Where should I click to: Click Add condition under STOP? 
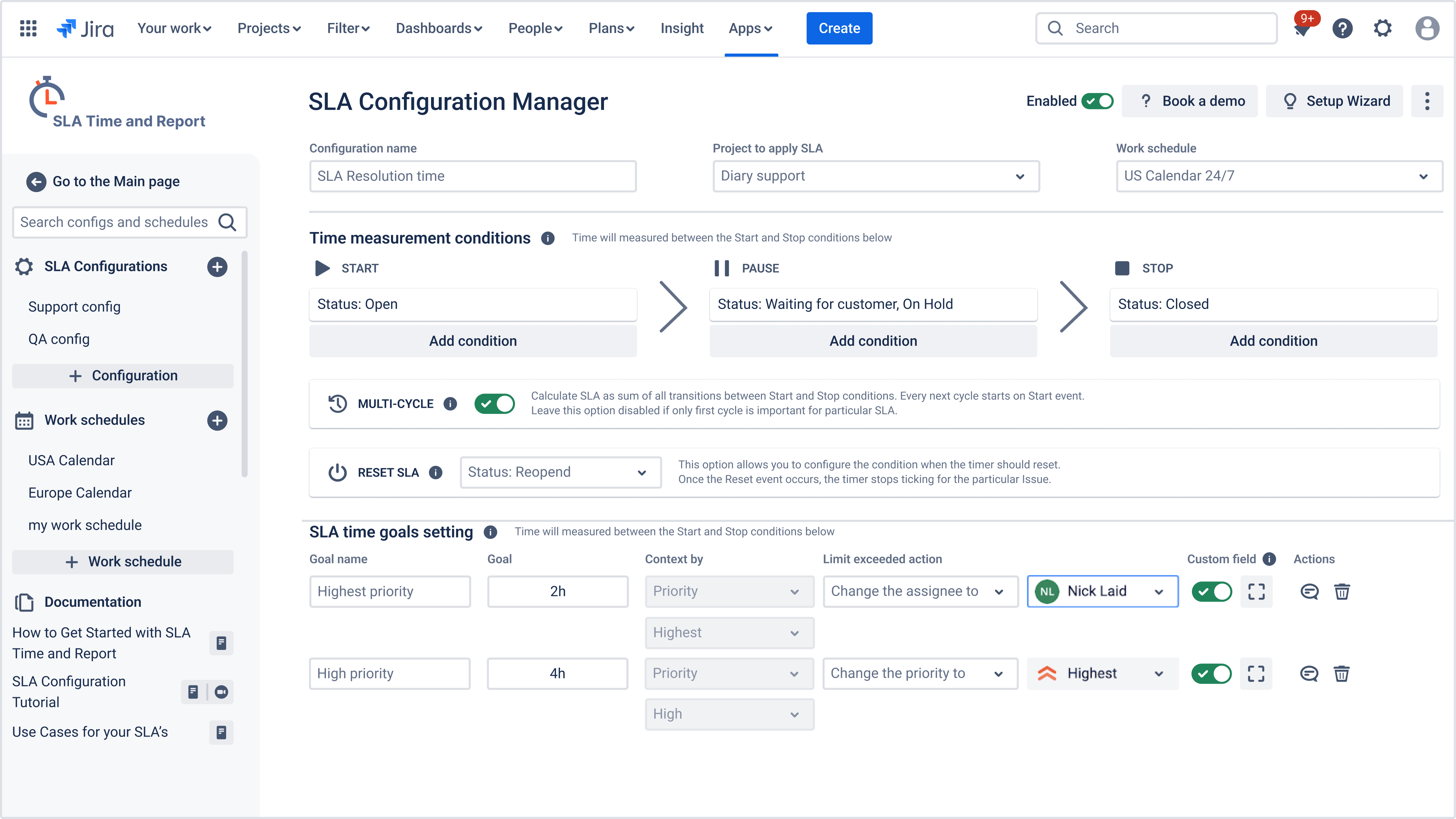coord(1273,341)
